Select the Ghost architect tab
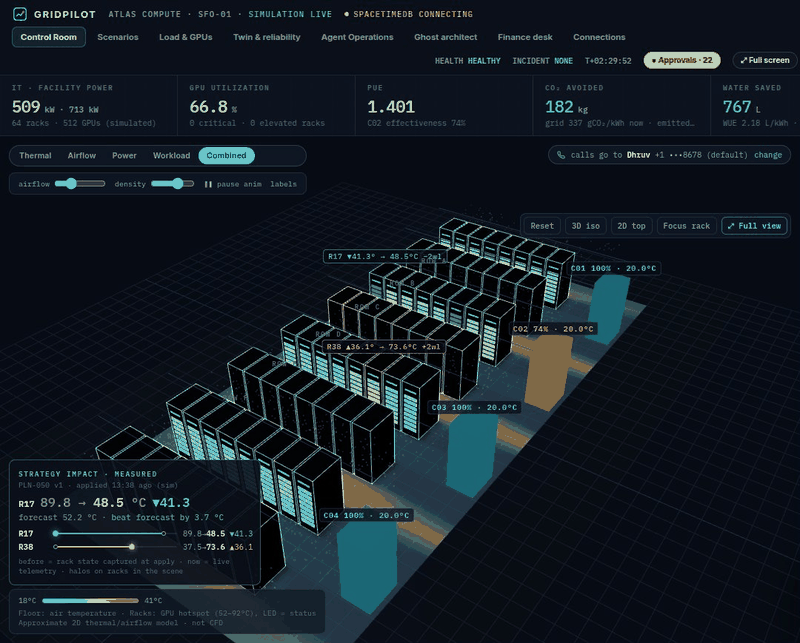 445,37
